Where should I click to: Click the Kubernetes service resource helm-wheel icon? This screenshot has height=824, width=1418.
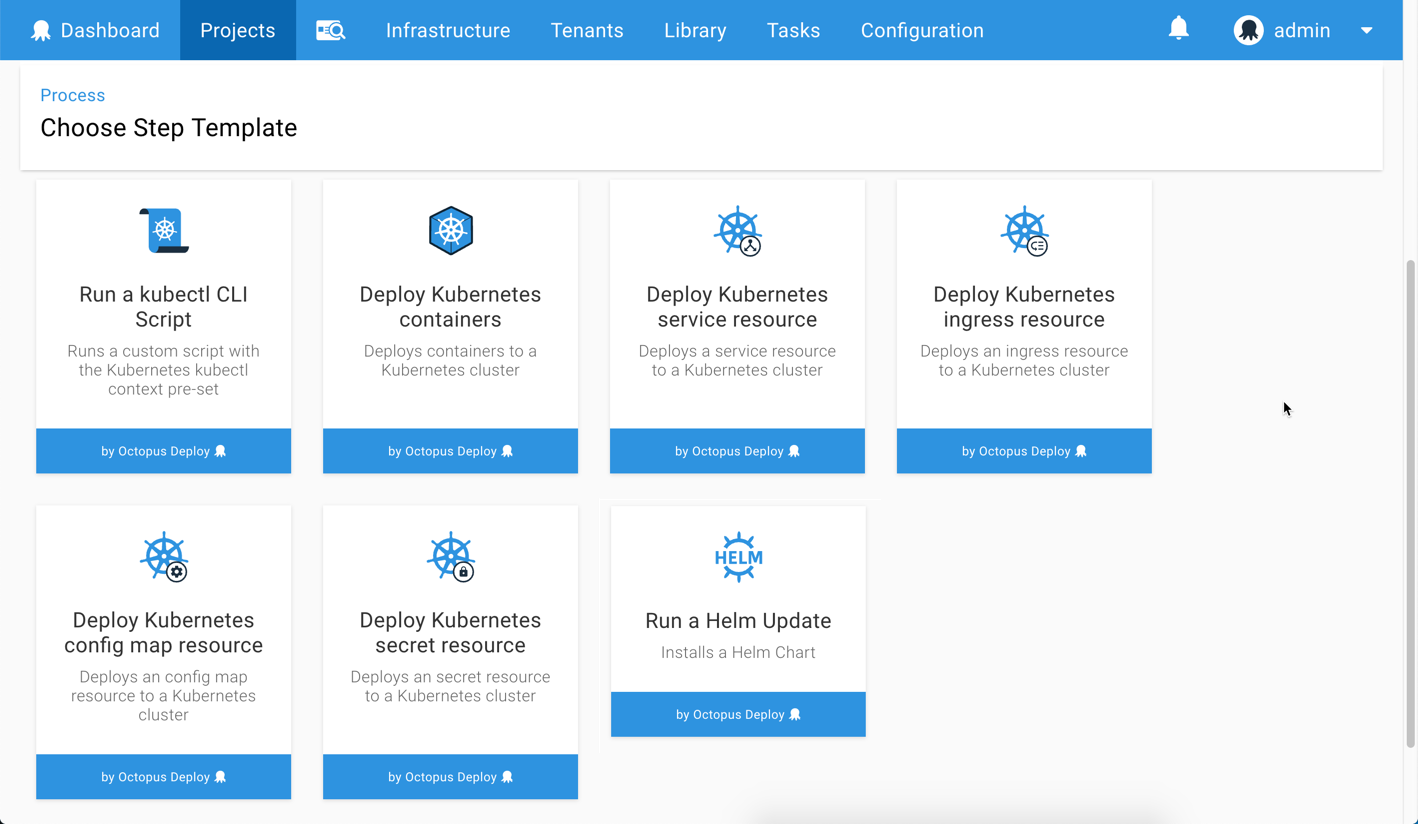click(737, 229)
